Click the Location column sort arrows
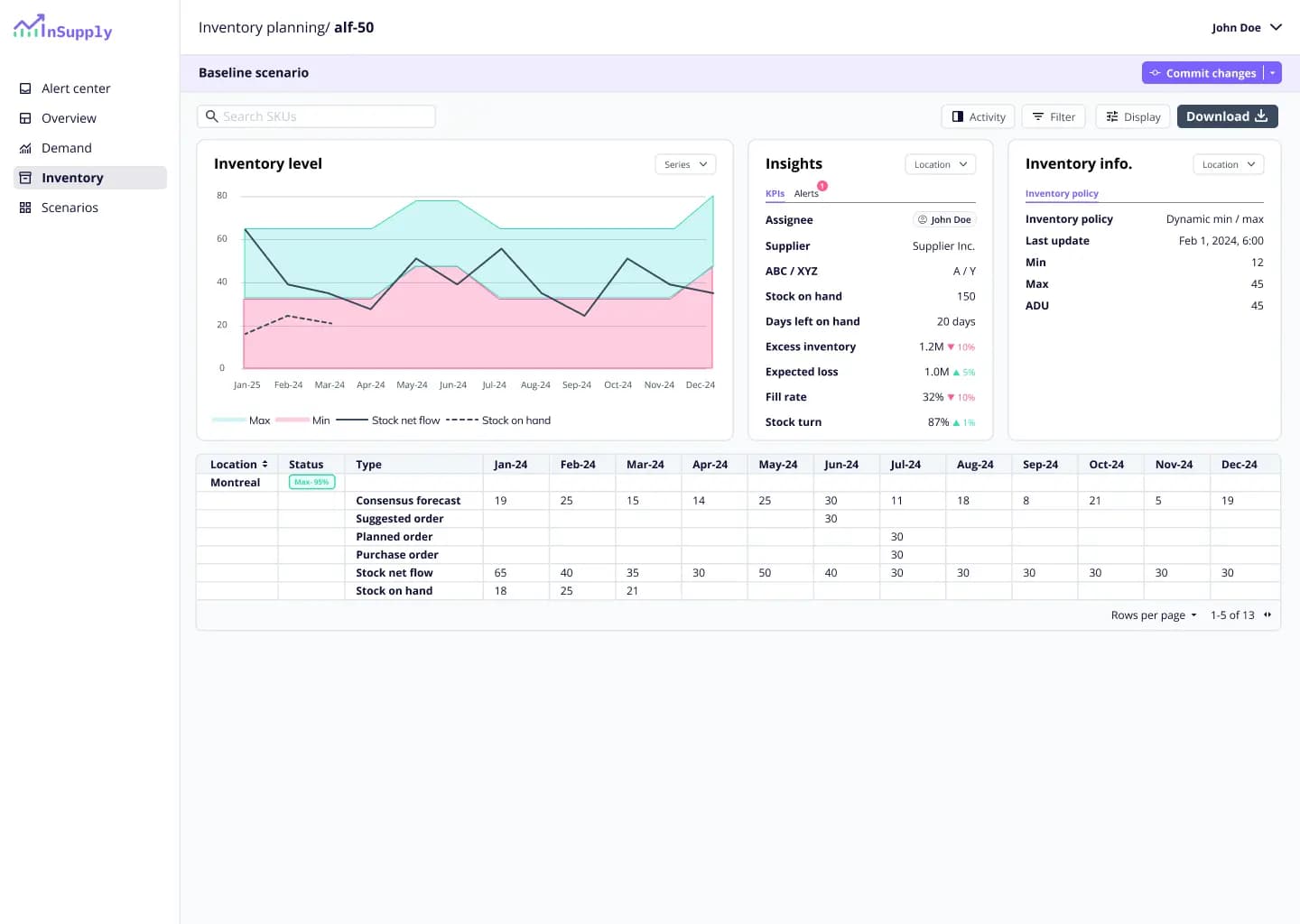1300x924 pixels. [x=265, y=464]
